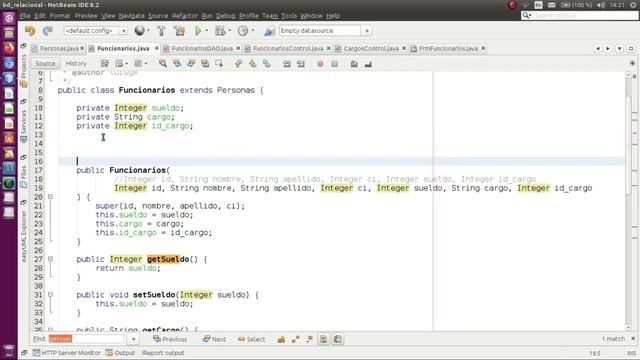The height and width of the screenshot is (360, 640).
Task: Switch to Personas.java tab
Action: 59,49
